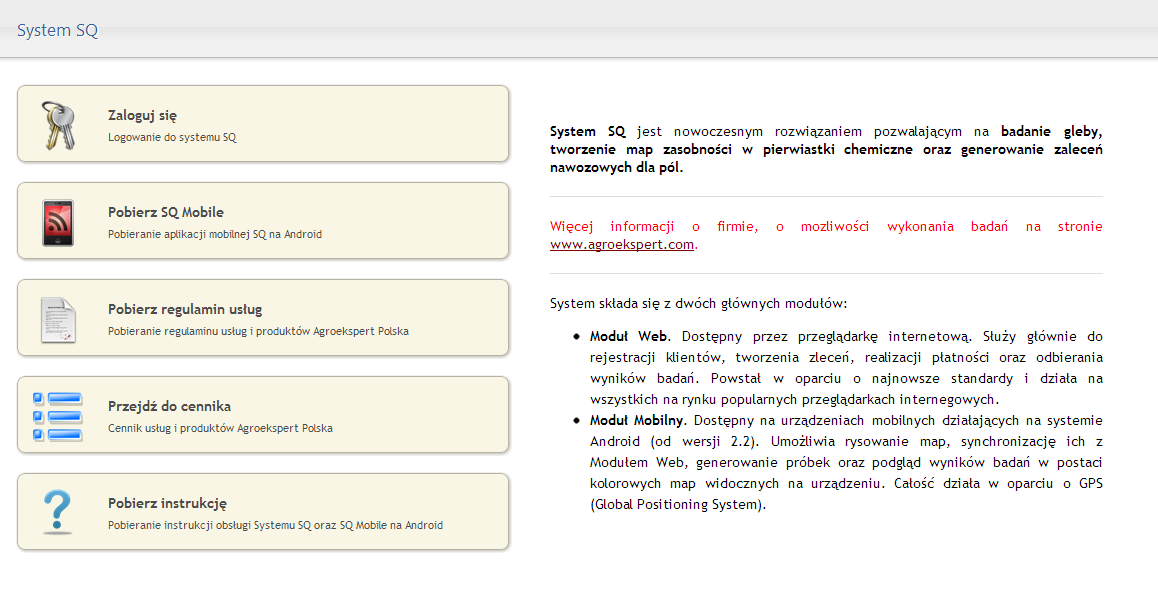Click the price list icon
The height and width of the screenshot is (591, 1158).
57,416
